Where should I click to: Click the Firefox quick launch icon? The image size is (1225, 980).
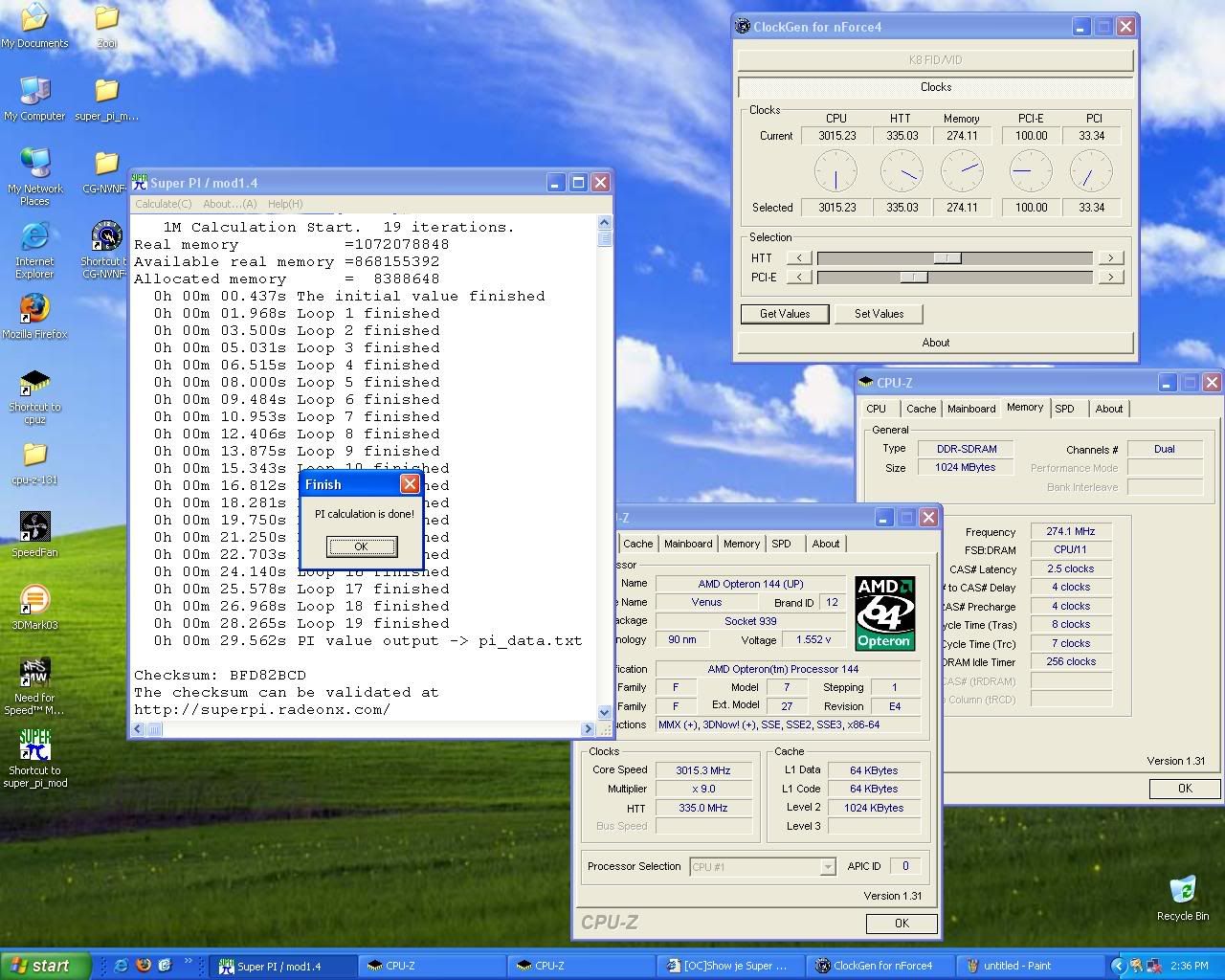[144, 966]
